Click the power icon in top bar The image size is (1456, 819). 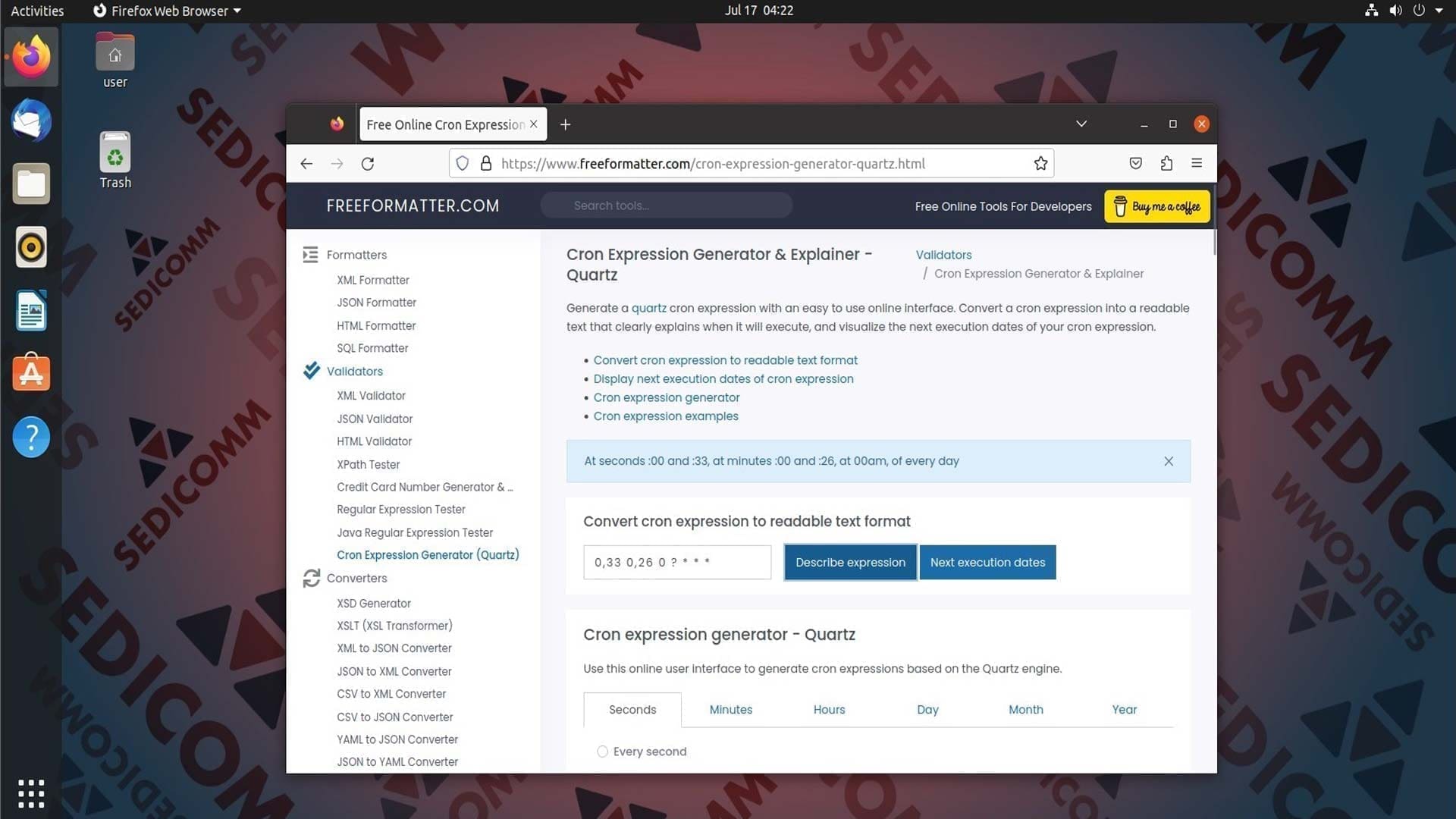(x=1419, y=11)
